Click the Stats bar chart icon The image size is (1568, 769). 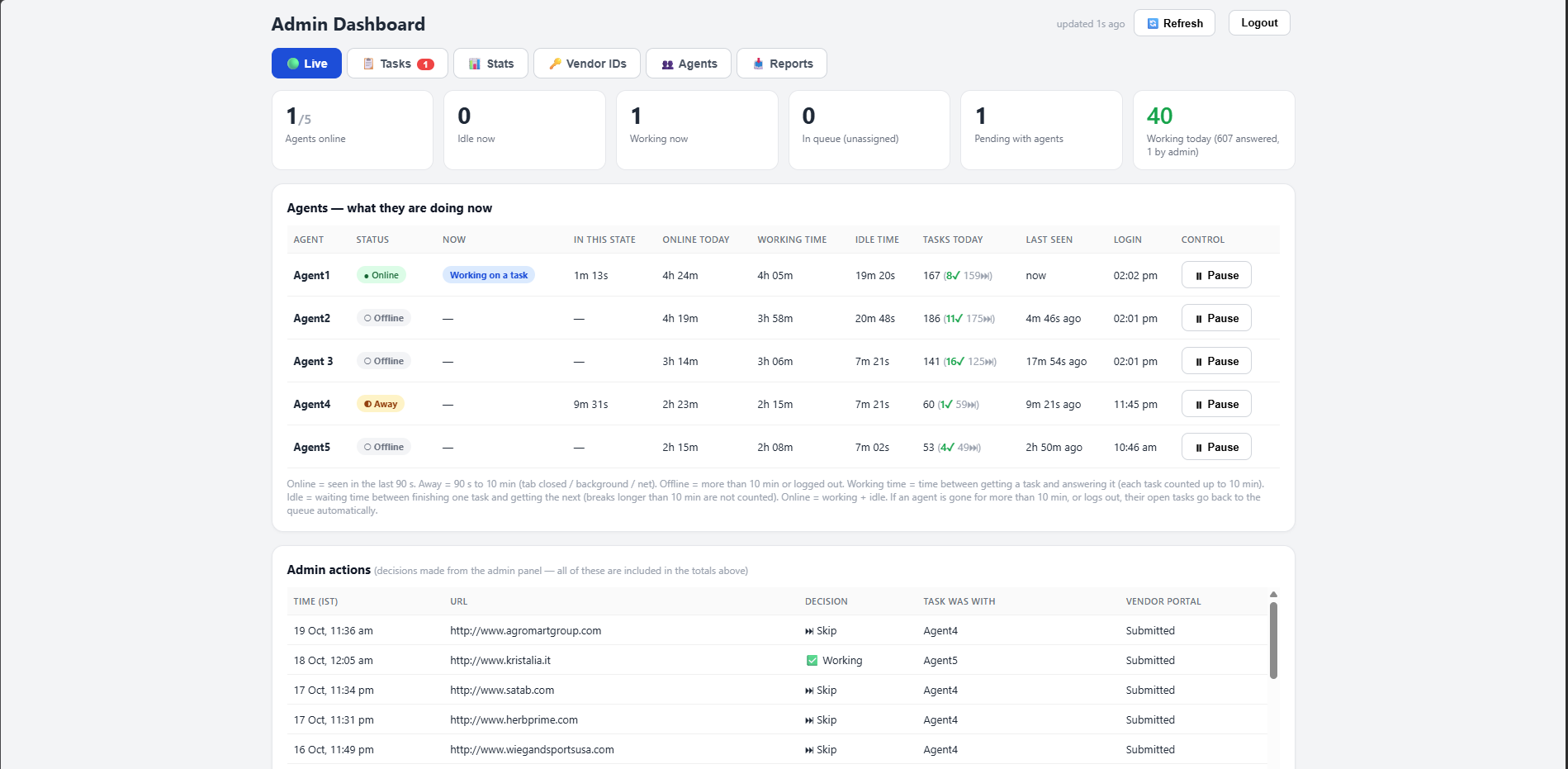click(475, 64)
